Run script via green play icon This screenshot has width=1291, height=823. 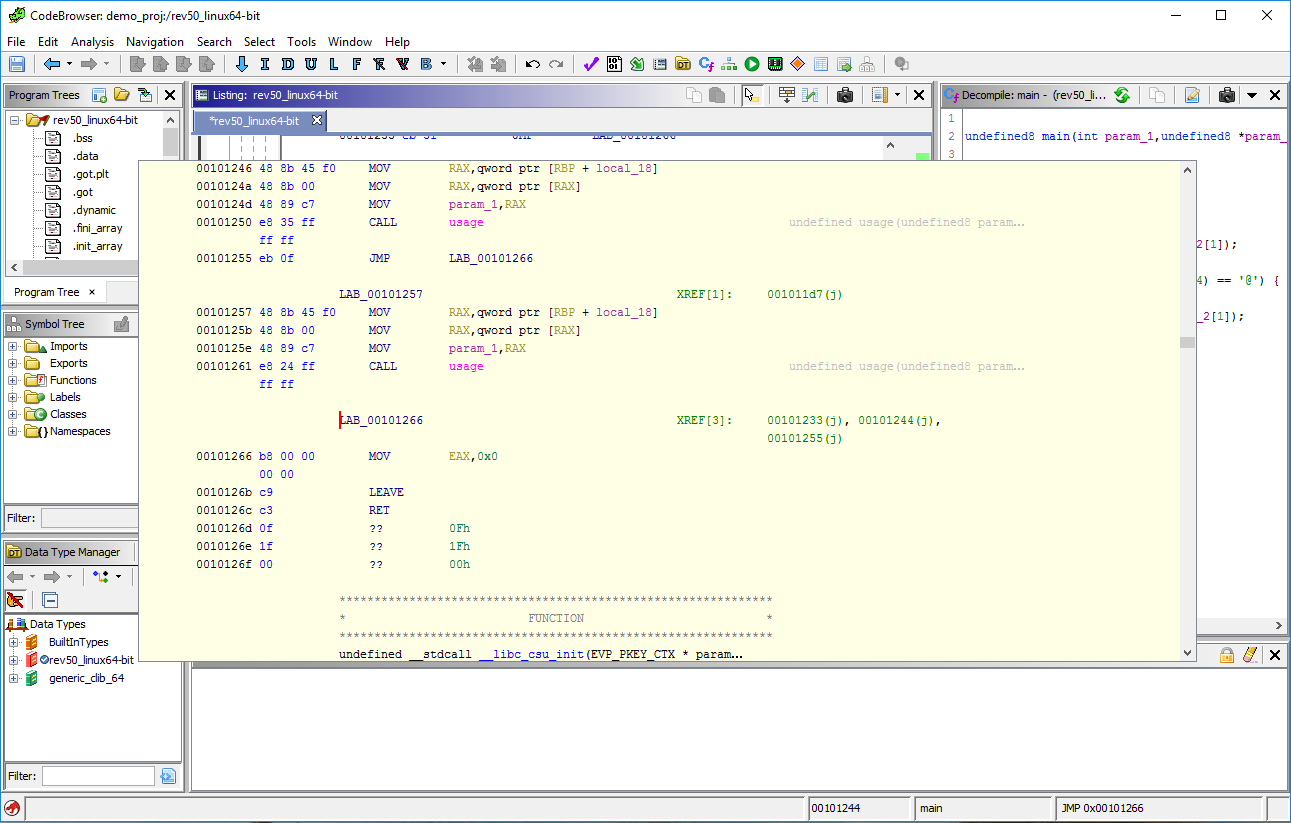click(x=752, y=64)
